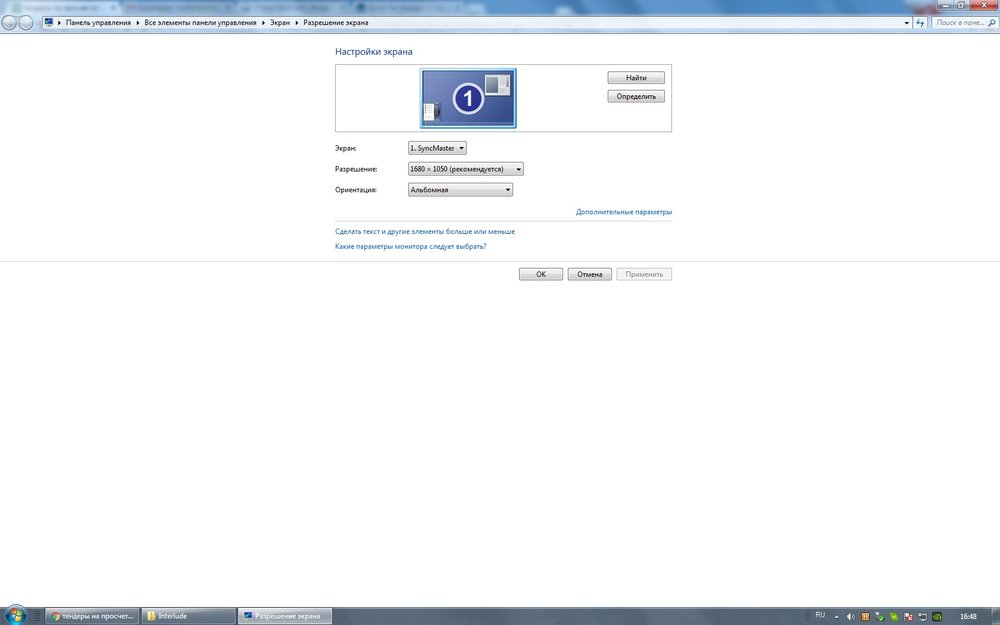Click the Control Panel search field
The height and width of the screenshot is (625, 1000).
pos(960,22)
